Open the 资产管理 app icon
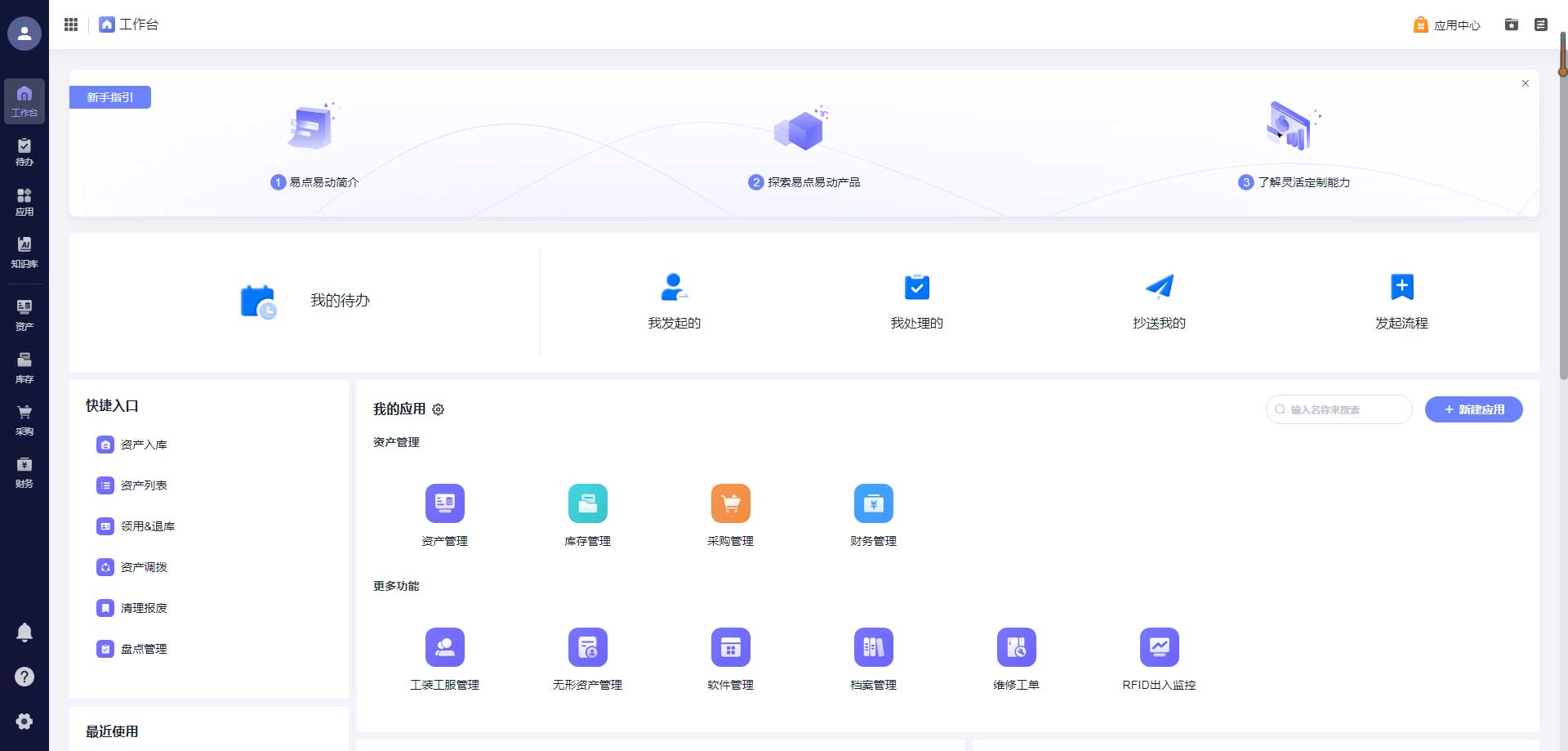 444,503
